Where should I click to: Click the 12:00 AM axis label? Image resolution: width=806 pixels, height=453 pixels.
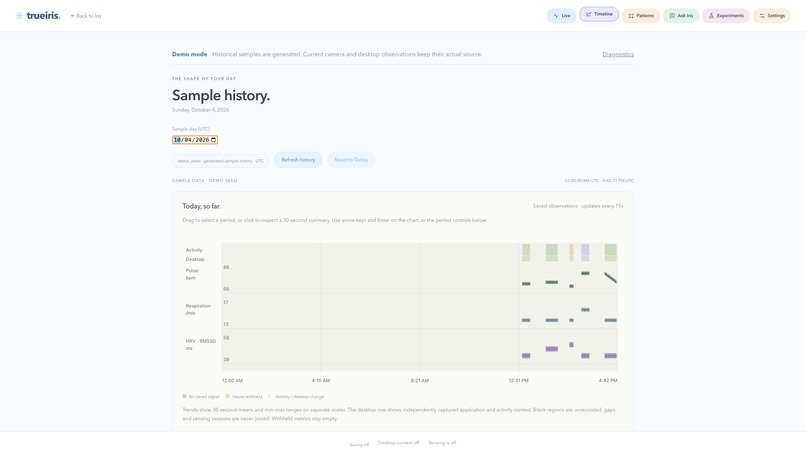pos(232,380)
